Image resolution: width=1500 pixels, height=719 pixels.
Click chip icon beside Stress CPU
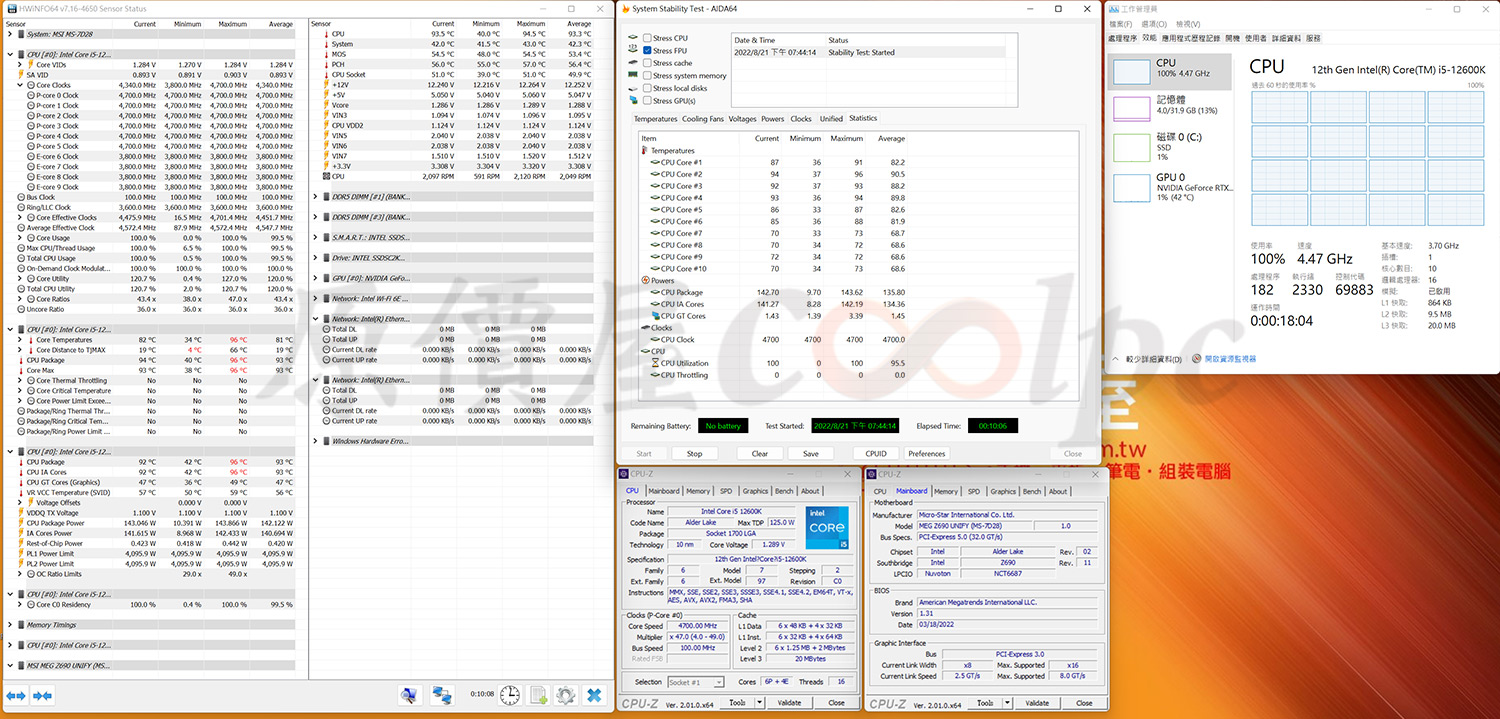633,38
